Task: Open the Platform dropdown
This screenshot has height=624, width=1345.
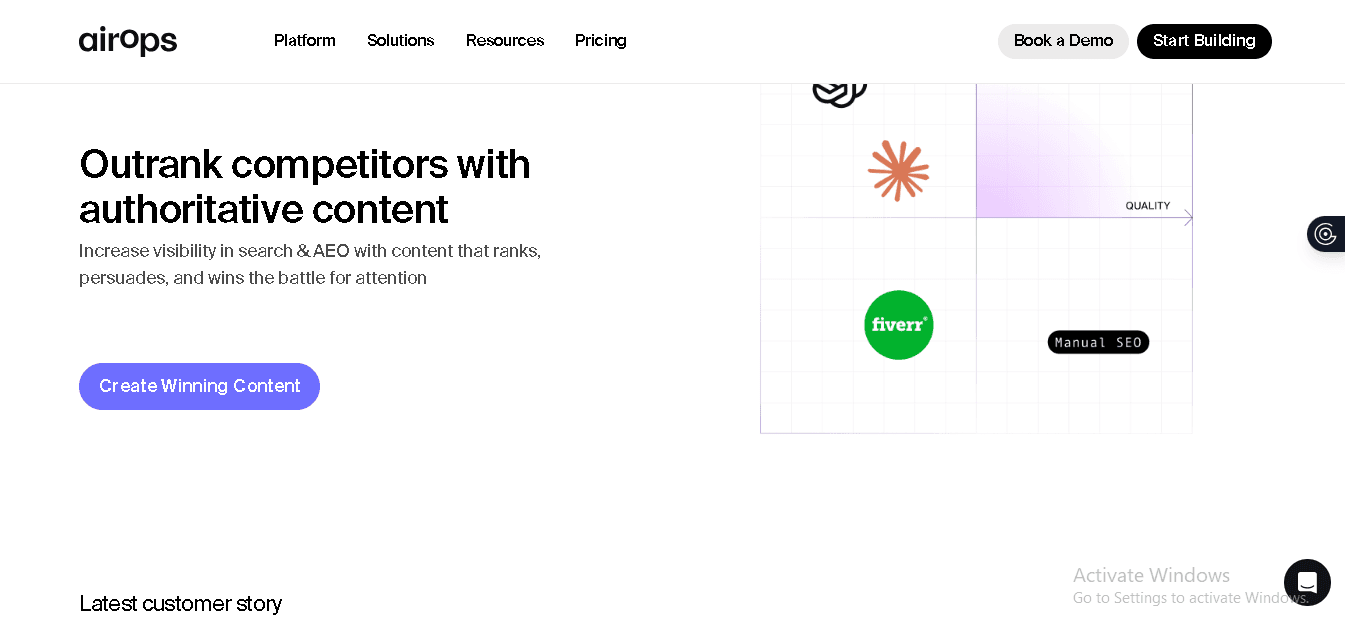Action: tap(304, 41)
